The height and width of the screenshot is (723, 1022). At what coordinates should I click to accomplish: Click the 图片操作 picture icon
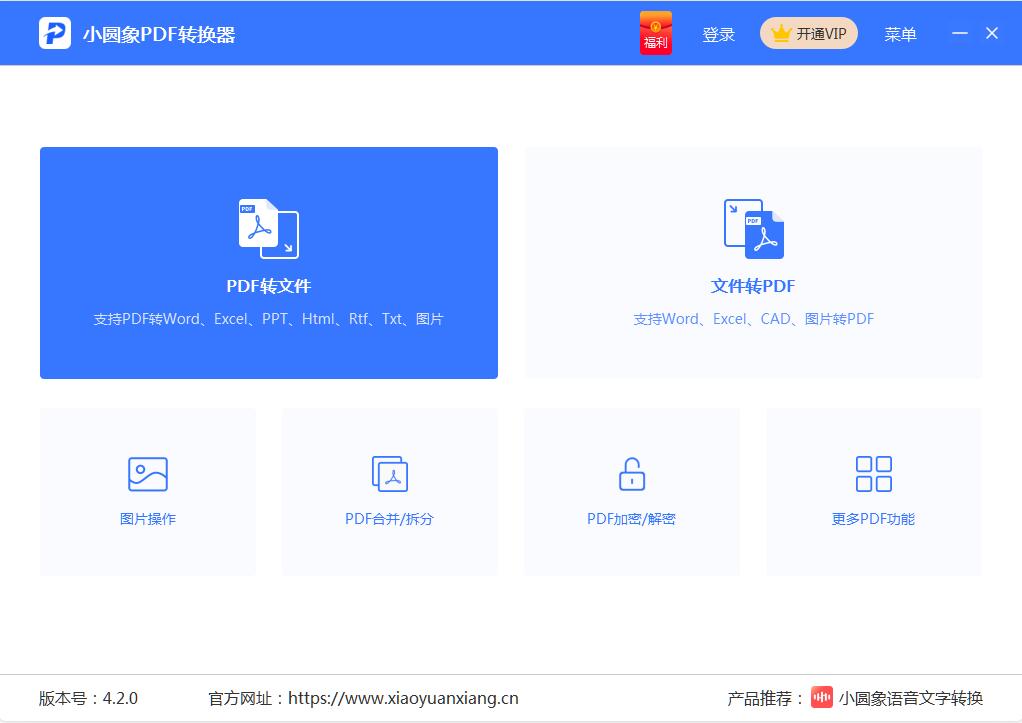tap(148, 474)
